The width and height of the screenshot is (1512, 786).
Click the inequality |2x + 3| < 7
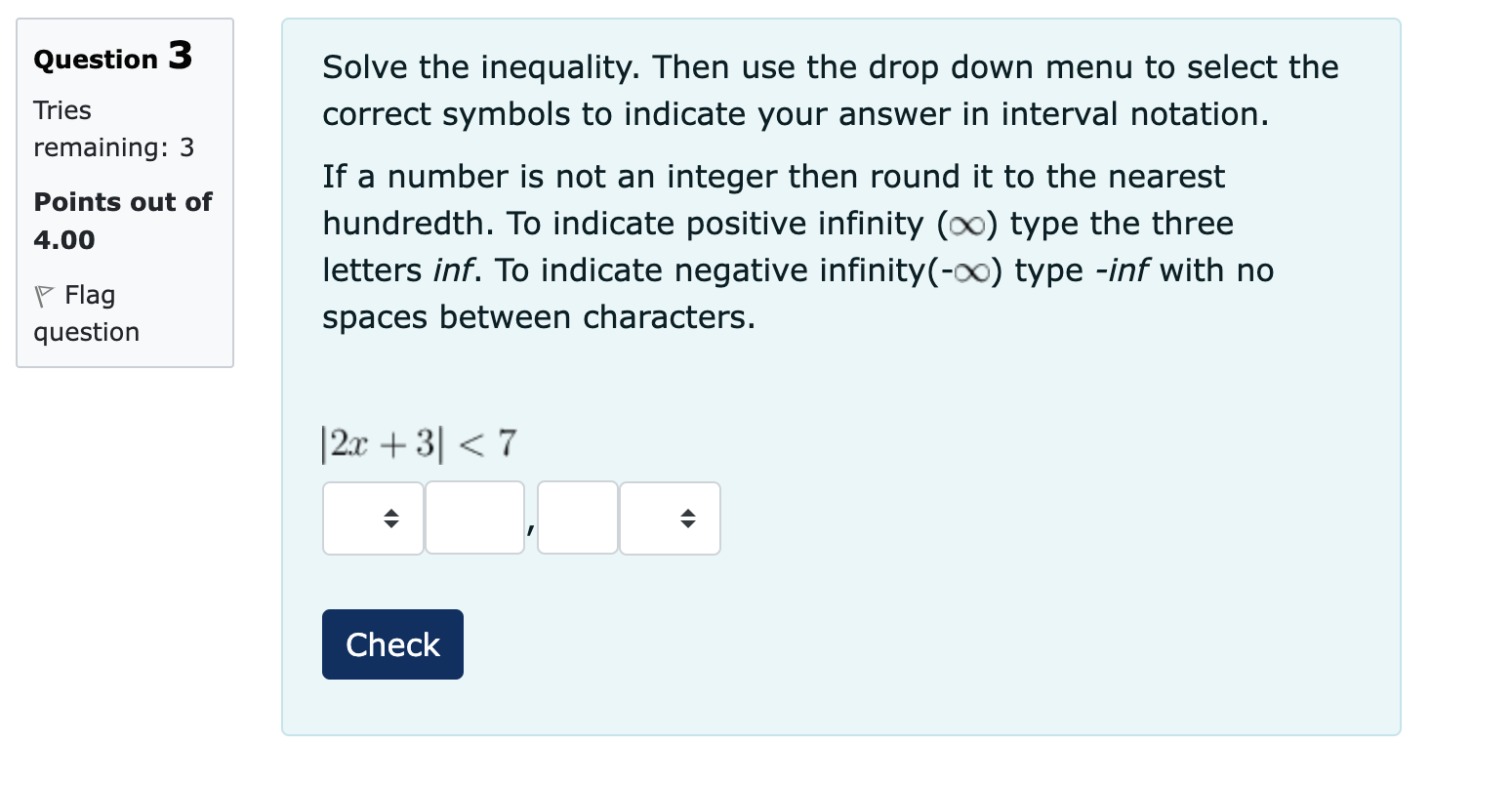pos(419,442)
